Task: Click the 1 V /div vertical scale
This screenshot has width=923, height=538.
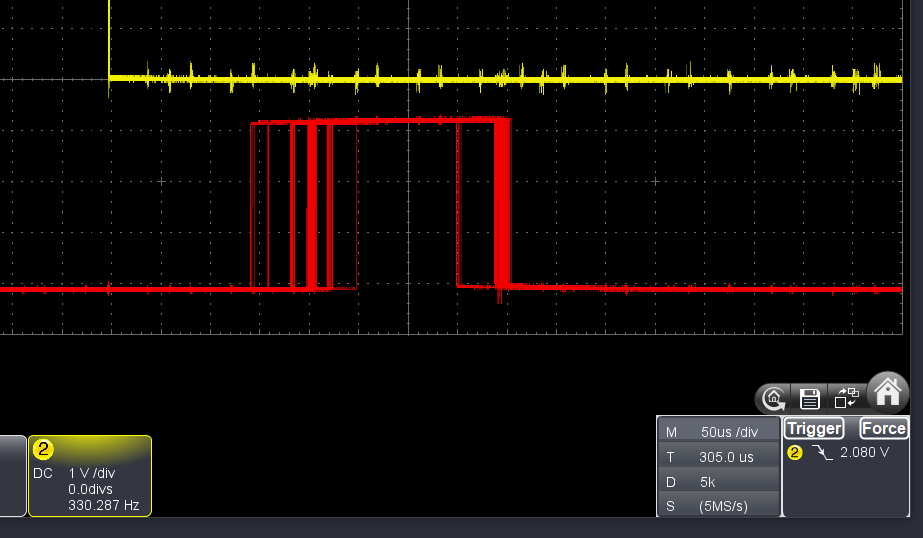Action: [92, 473]
